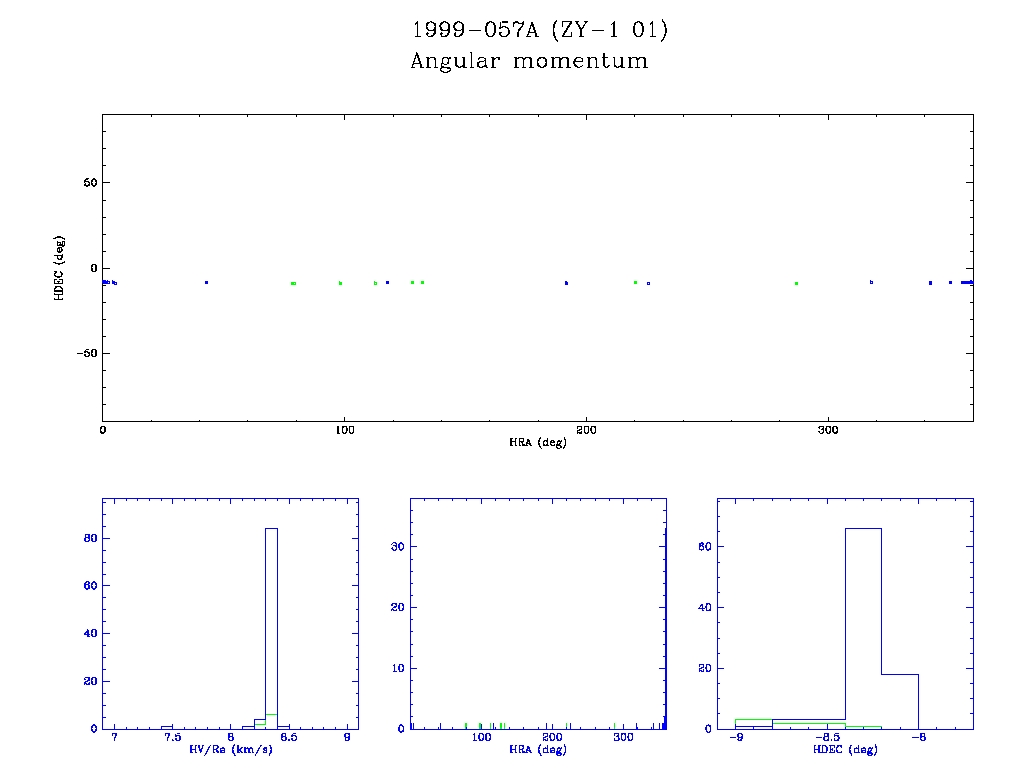This screenshot has height=768, width=1024.
Task: Select the "Angular momentum" subtitle text
Action: tap(529, 61)
